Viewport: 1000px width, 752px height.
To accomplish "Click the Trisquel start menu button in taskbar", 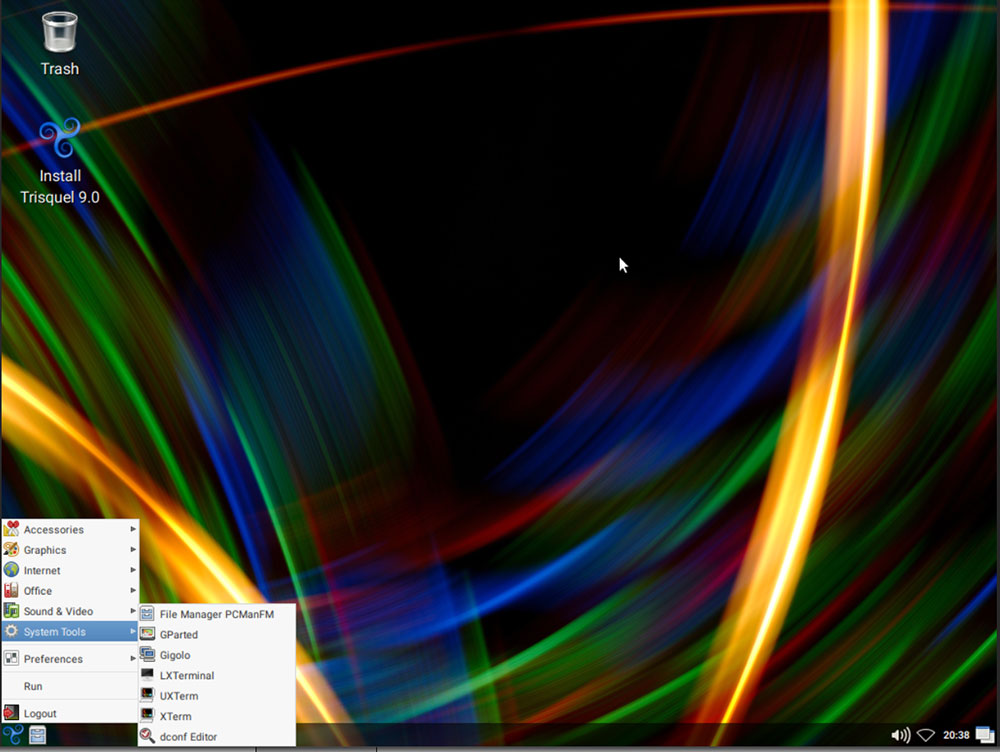I will 12,736.
